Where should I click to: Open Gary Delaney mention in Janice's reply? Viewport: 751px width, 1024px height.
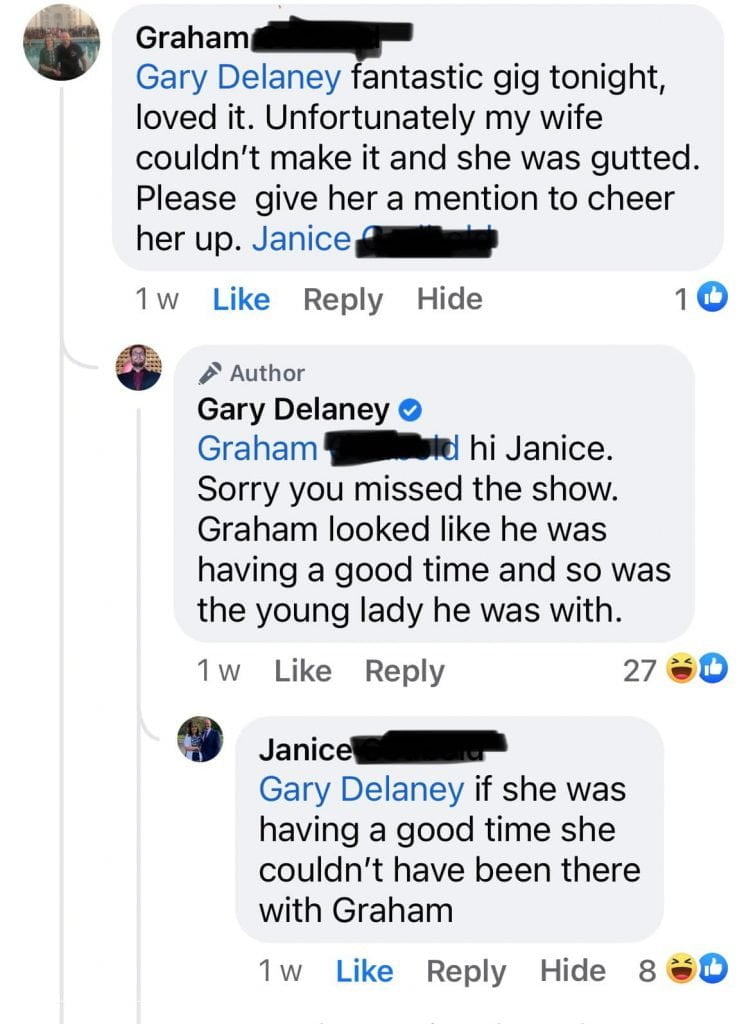tap(361, 789)
